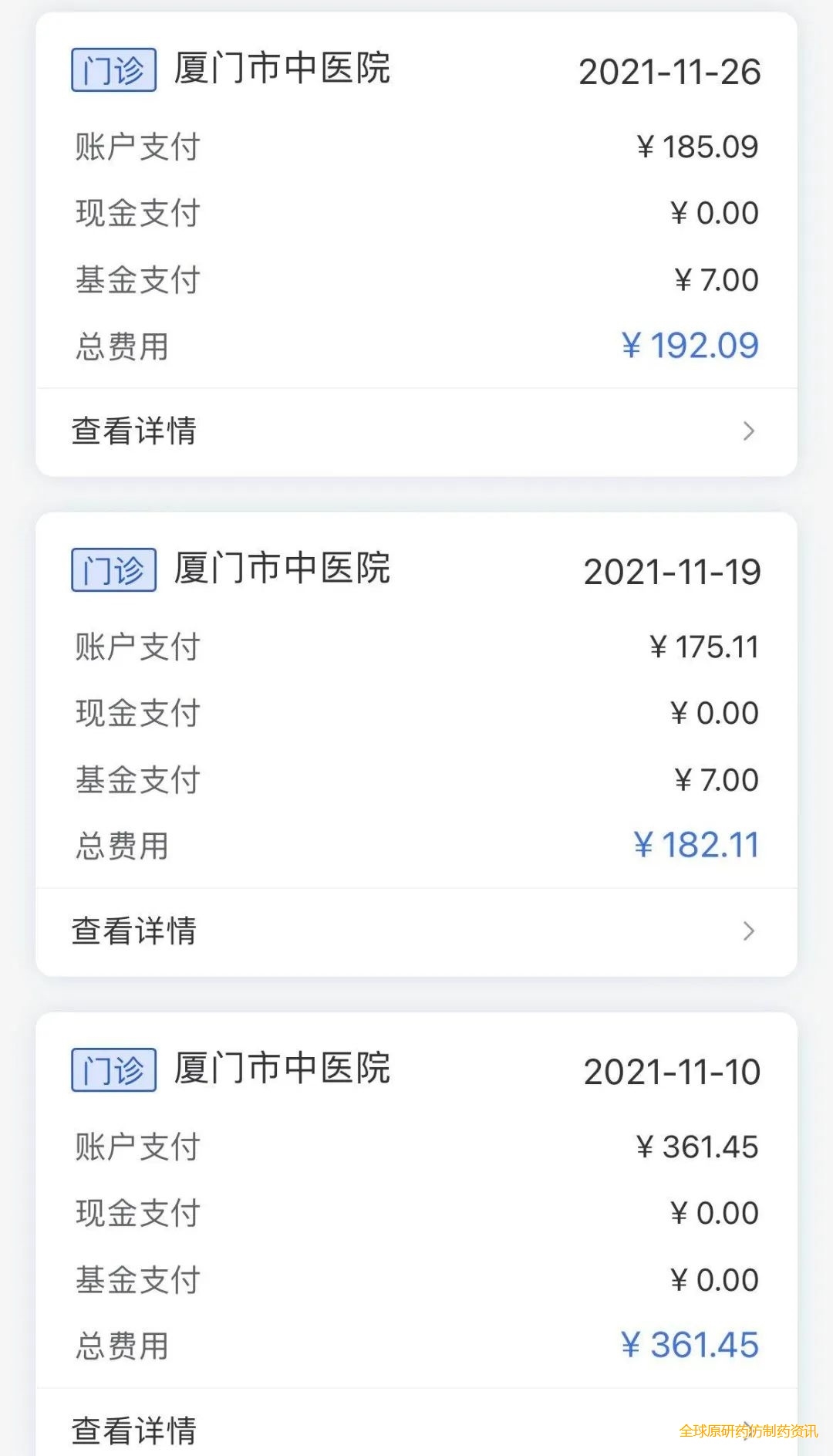This screenshot has width=833, height=1456.
Task: Click the 门诊 tag on the 2021-11-19 record
Action: click(113, 570)
